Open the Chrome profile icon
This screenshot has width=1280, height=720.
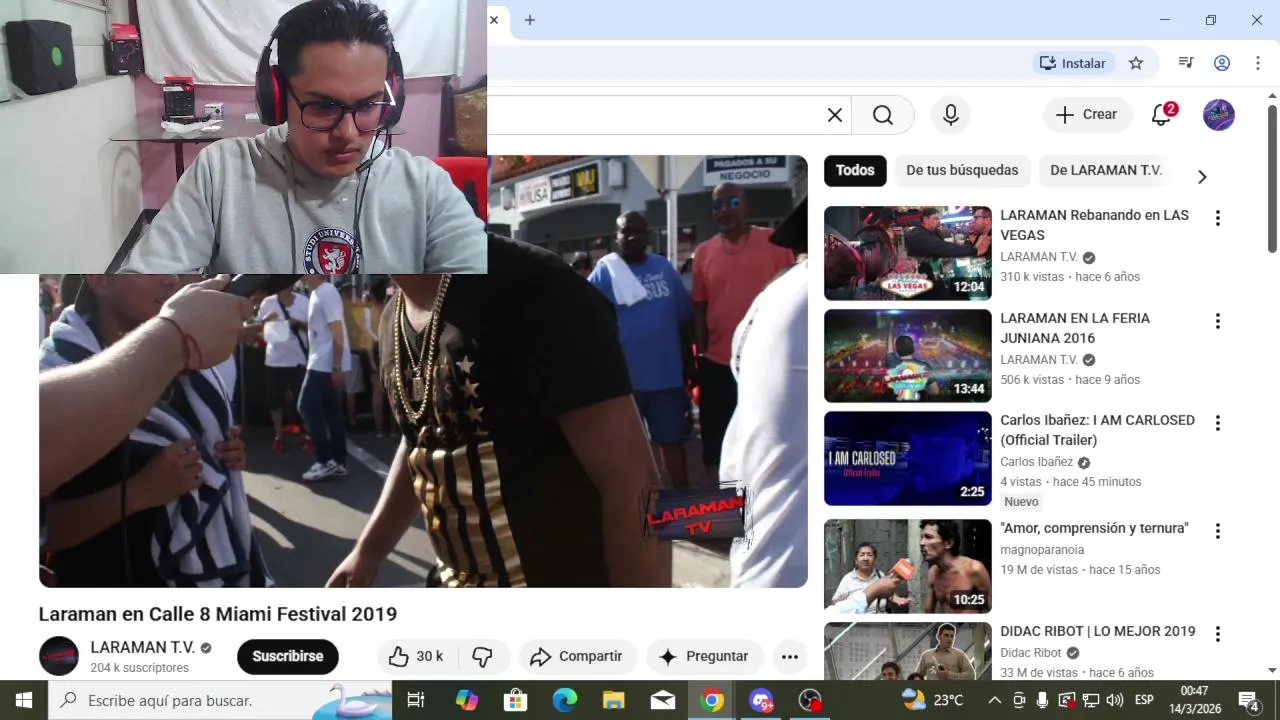tap(1222, 63)
